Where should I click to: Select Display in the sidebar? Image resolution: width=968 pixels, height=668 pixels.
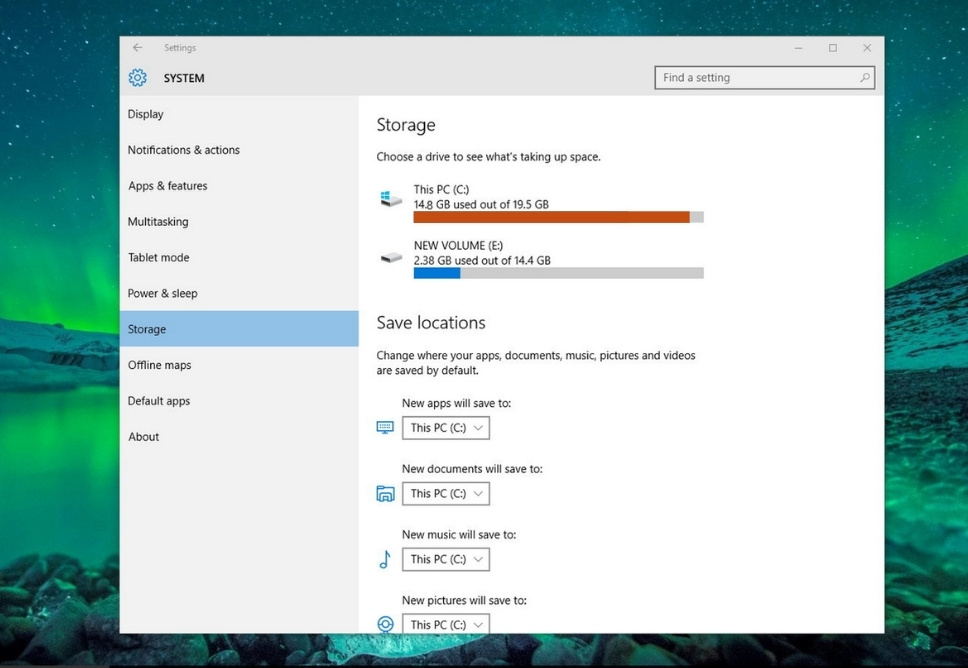tap(146, 114)
